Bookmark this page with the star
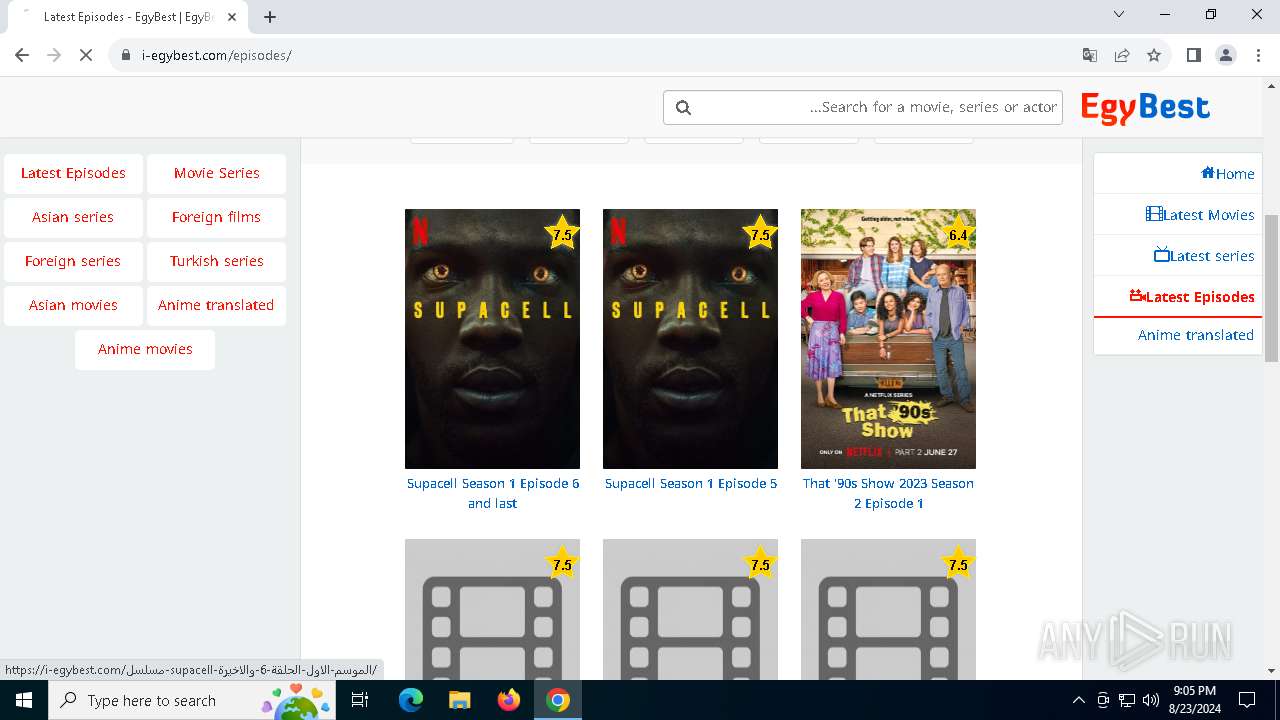This screenshot has width=1280, height=720. pos(1154,55)
